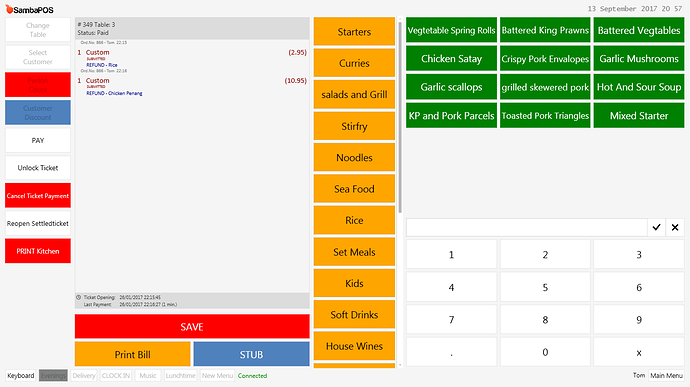
Task: Add Hot And Sour Soup item
Action: point(639,87)
